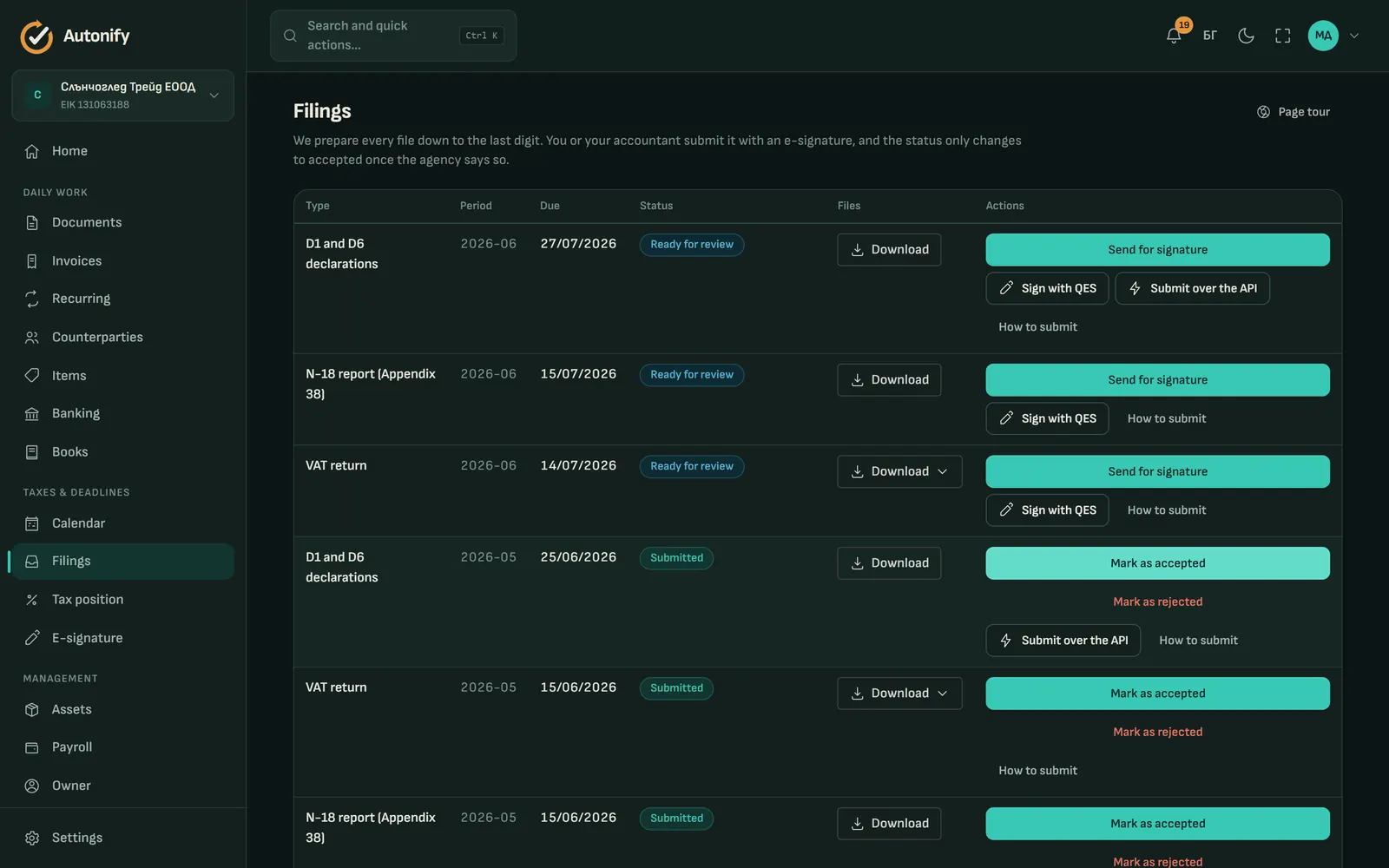Click the Type column header
The width and height of the screenshot is (1389, 868).
[x=317, y=206]
